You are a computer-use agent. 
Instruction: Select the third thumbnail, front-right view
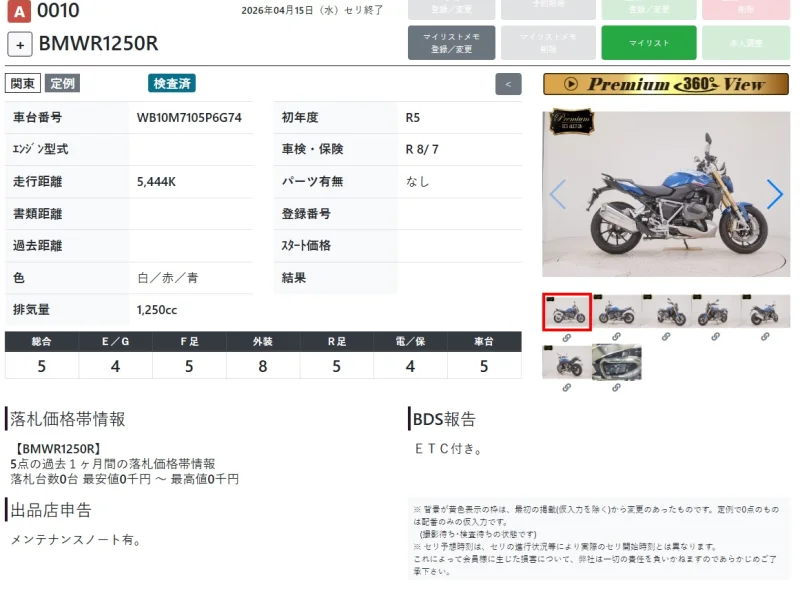point(666,311)
